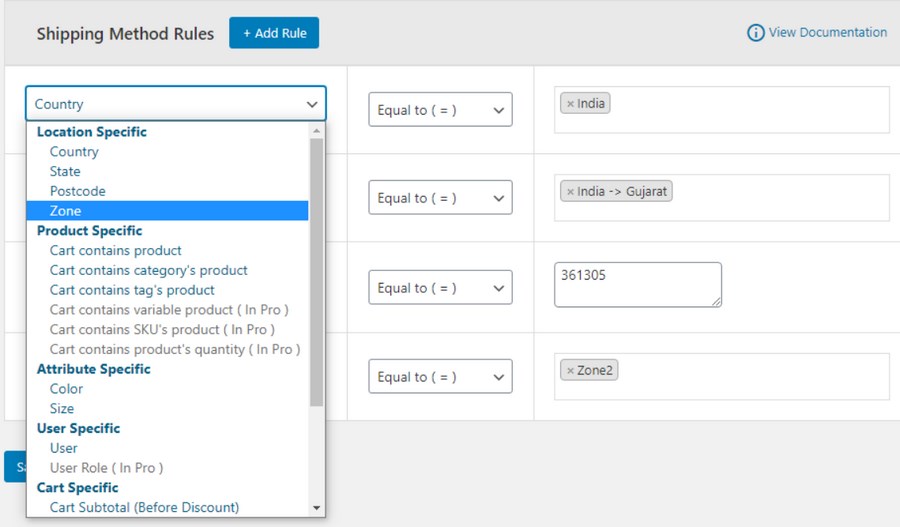Viewport: 900px width, 527px height.
Task: Open the Equal to dropdown in Gujarat row
Action: tap(440, 198)
